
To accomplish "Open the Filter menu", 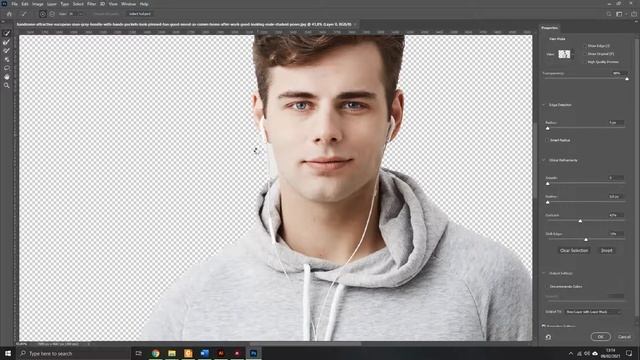I will tap(91, 4).
